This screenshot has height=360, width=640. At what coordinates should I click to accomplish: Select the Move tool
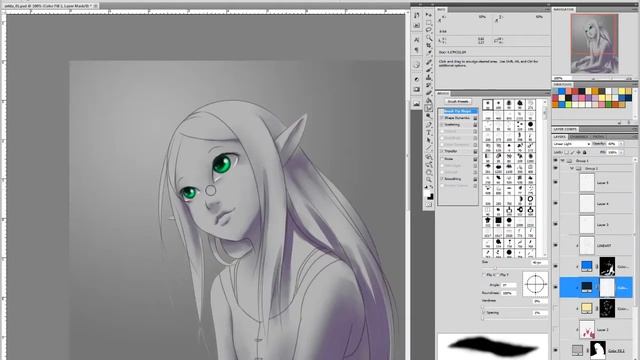click(429, 15)
